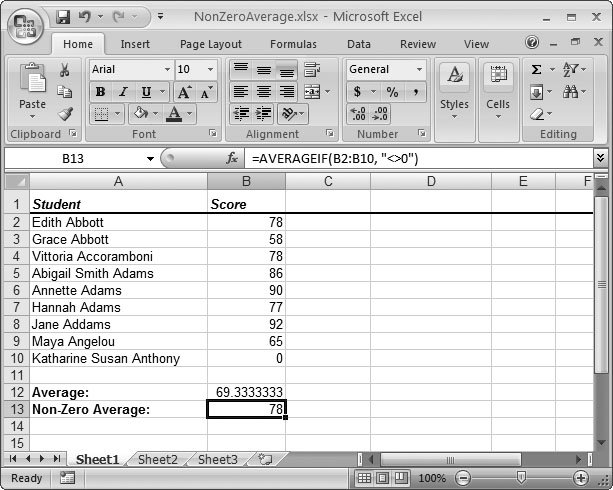The image size is (613, 490).
Task: Click the Wrap Text icon
Action: [x=312, y=70]
